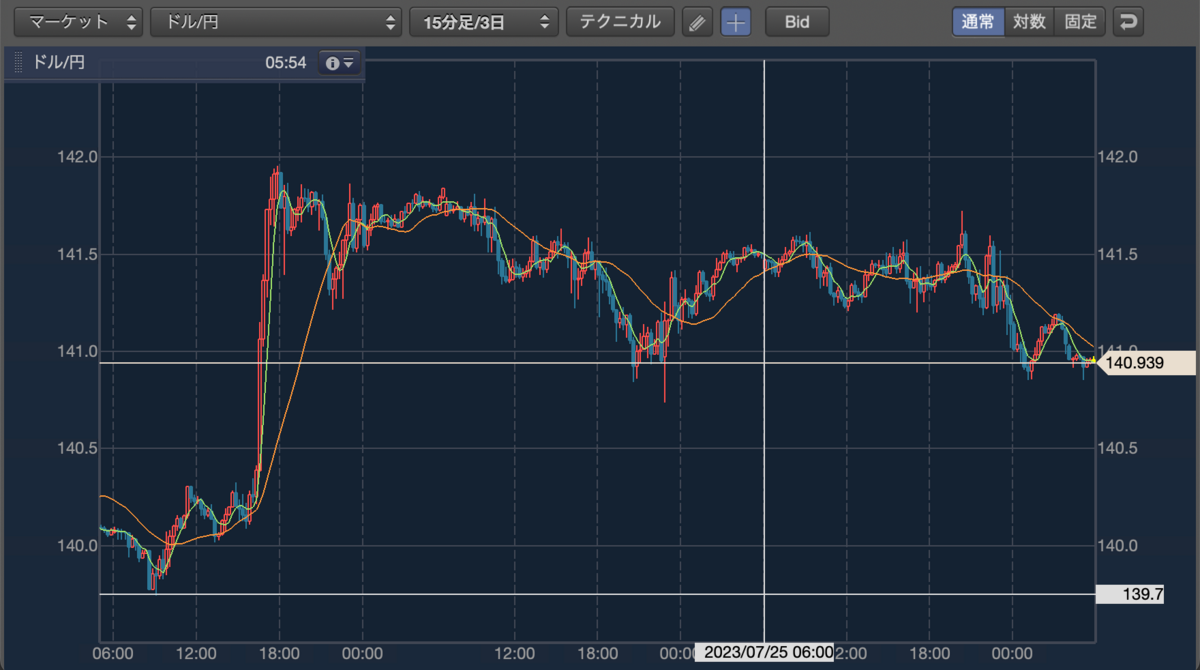The width and height of the screenshot is (1200, 670).
Task: Select the 固定 fixed scale mode
Action: pyautogui.click(x=1080, y=22)
